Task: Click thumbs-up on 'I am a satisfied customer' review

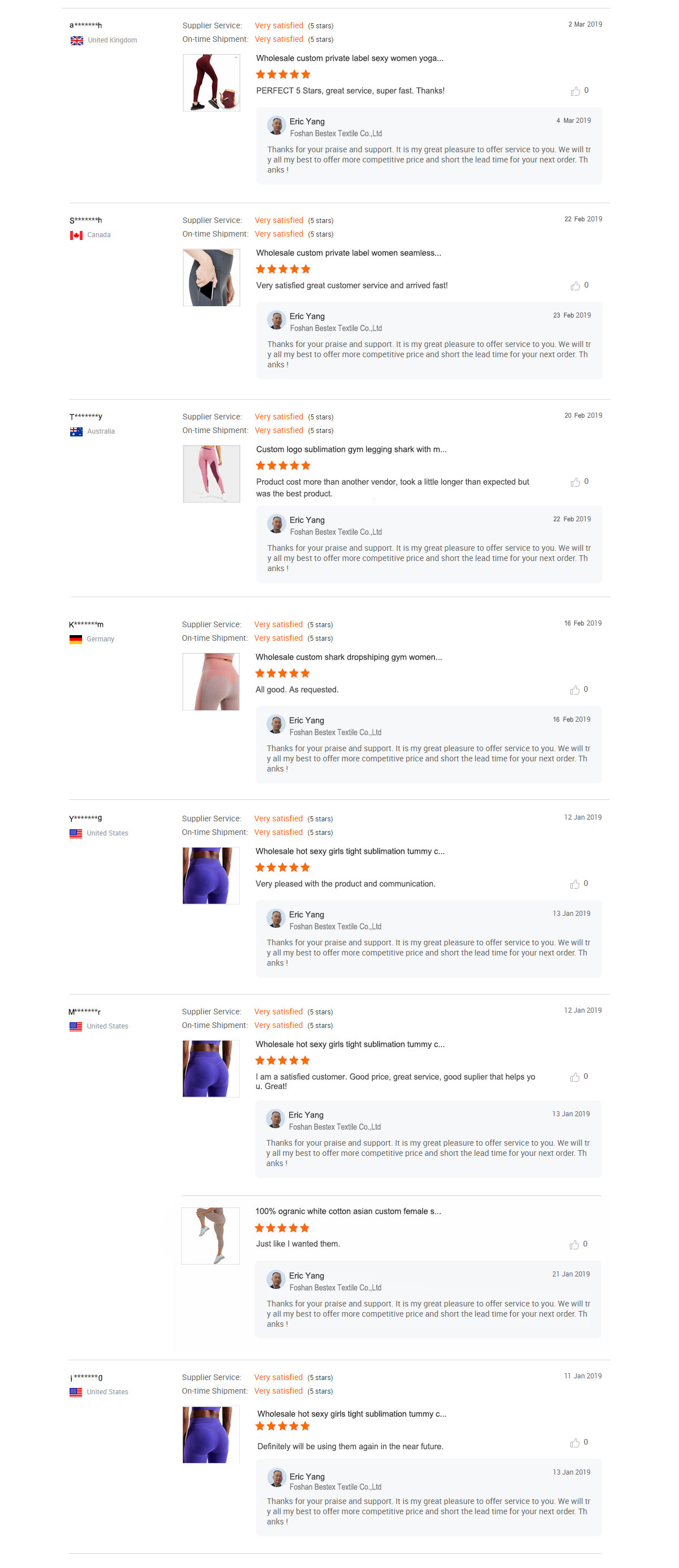Action: tap(574, 1077)
